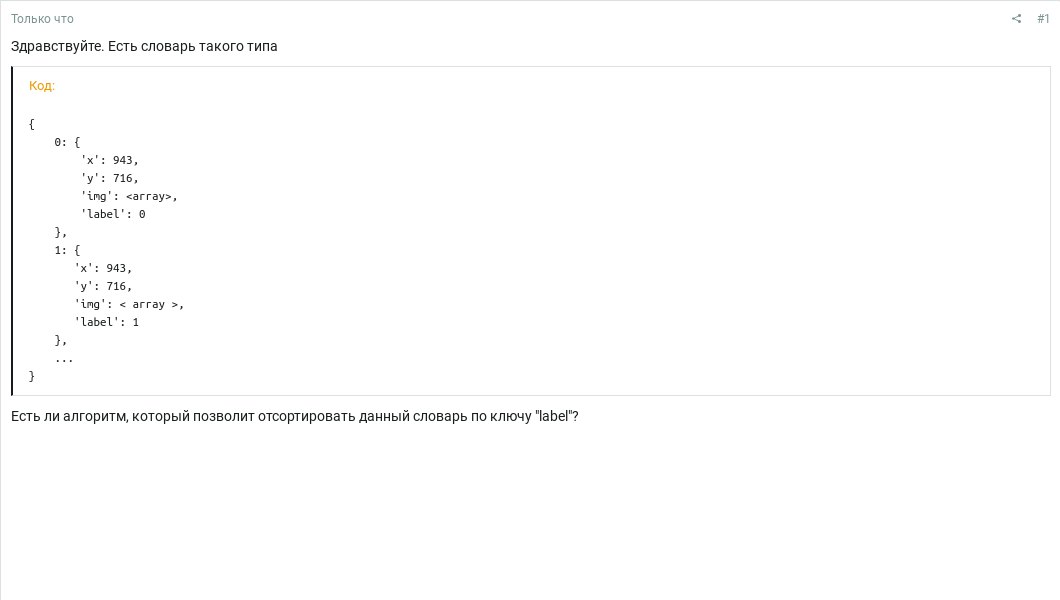Click the opening brace in the code block
This screenshot has width=1060, height=600.
click(31, 124)
